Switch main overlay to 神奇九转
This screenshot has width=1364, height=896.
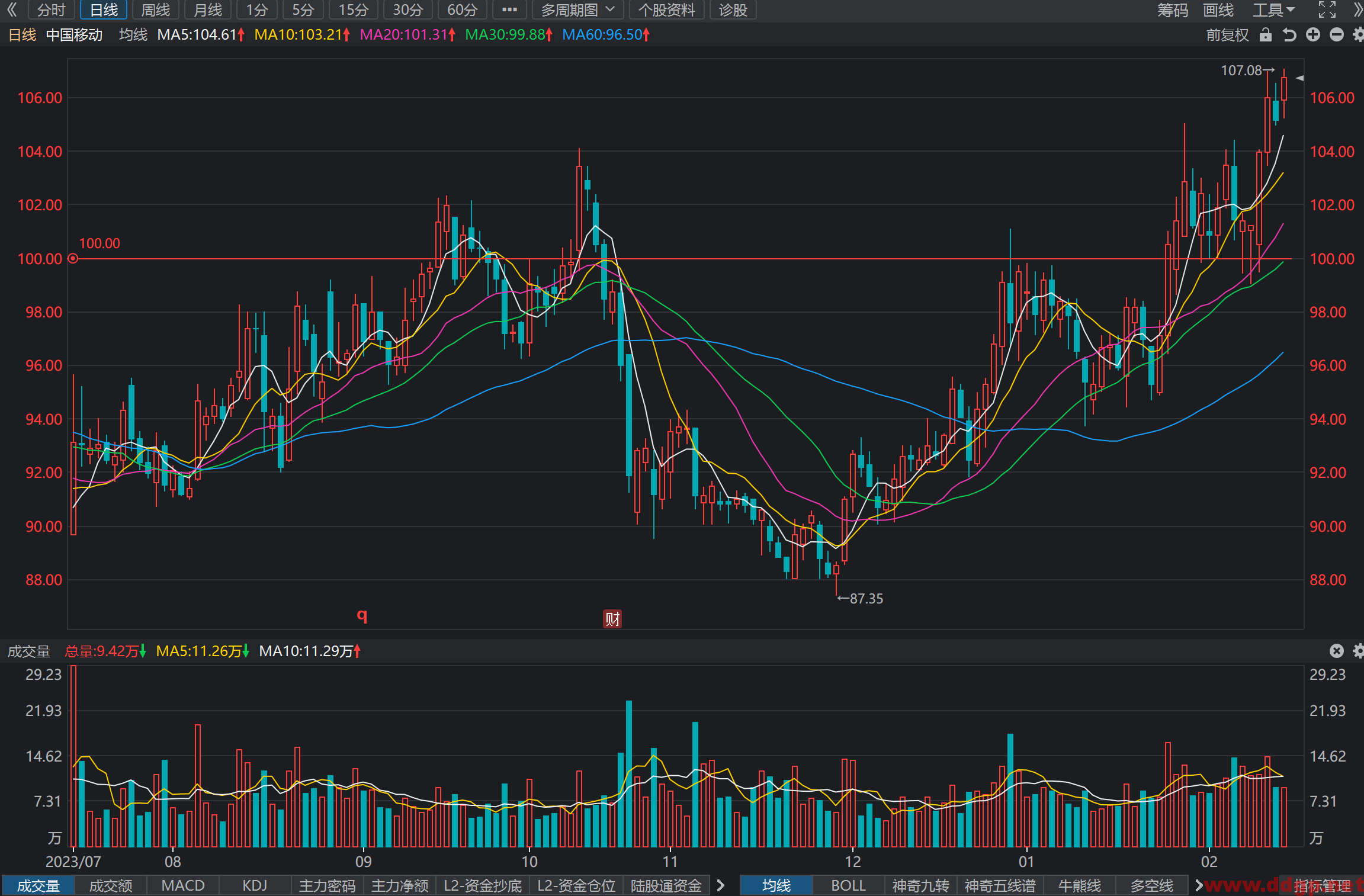click(921, 885)
